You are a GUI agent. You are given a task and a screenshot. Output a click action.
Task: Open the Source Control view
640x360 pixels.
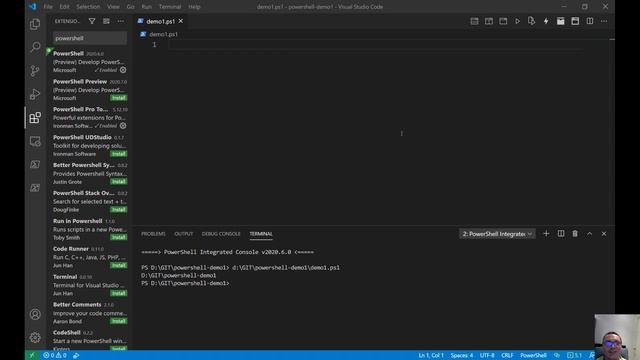pyautogui.click(x=35, y=71)
